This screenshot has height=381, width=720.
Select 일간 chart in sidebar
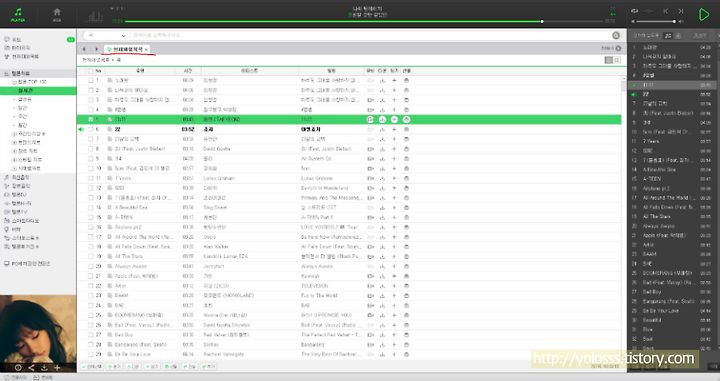coord(22,108)
